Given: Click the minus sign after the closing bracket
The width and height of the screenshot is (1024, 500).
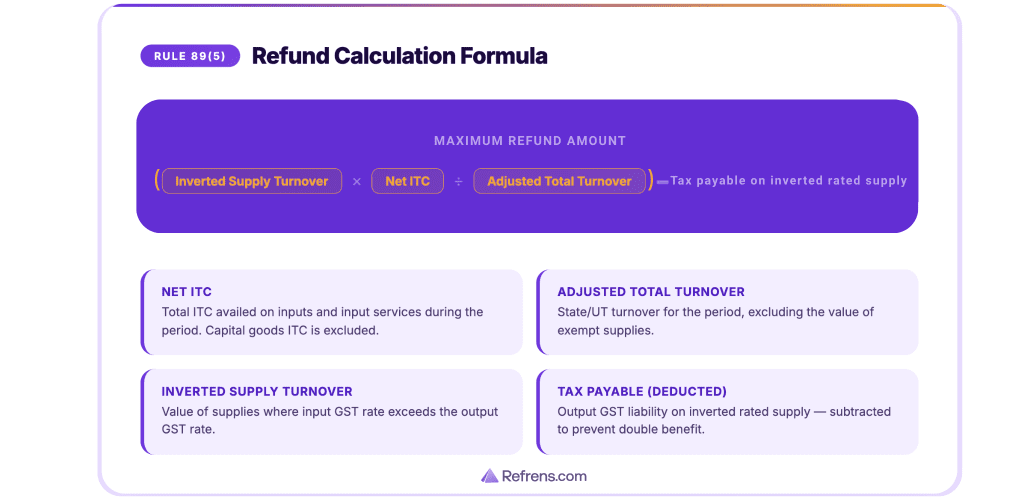Looking at the screenshot, I should tap(662, 182).
